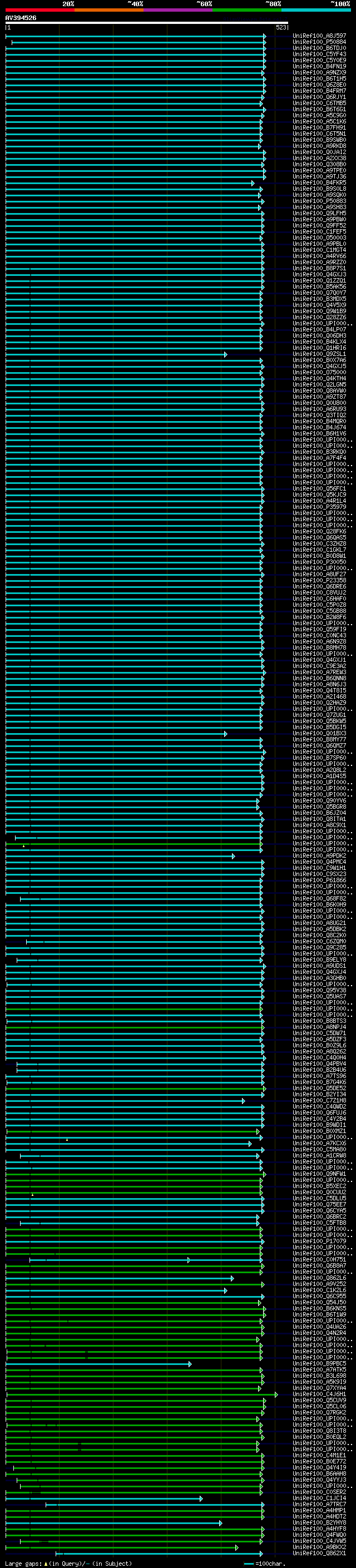Select hit label UniRef100_Q5CUV9
Image resolution: width=356 pixels, height=1568 pixels.
(319, 1400)
